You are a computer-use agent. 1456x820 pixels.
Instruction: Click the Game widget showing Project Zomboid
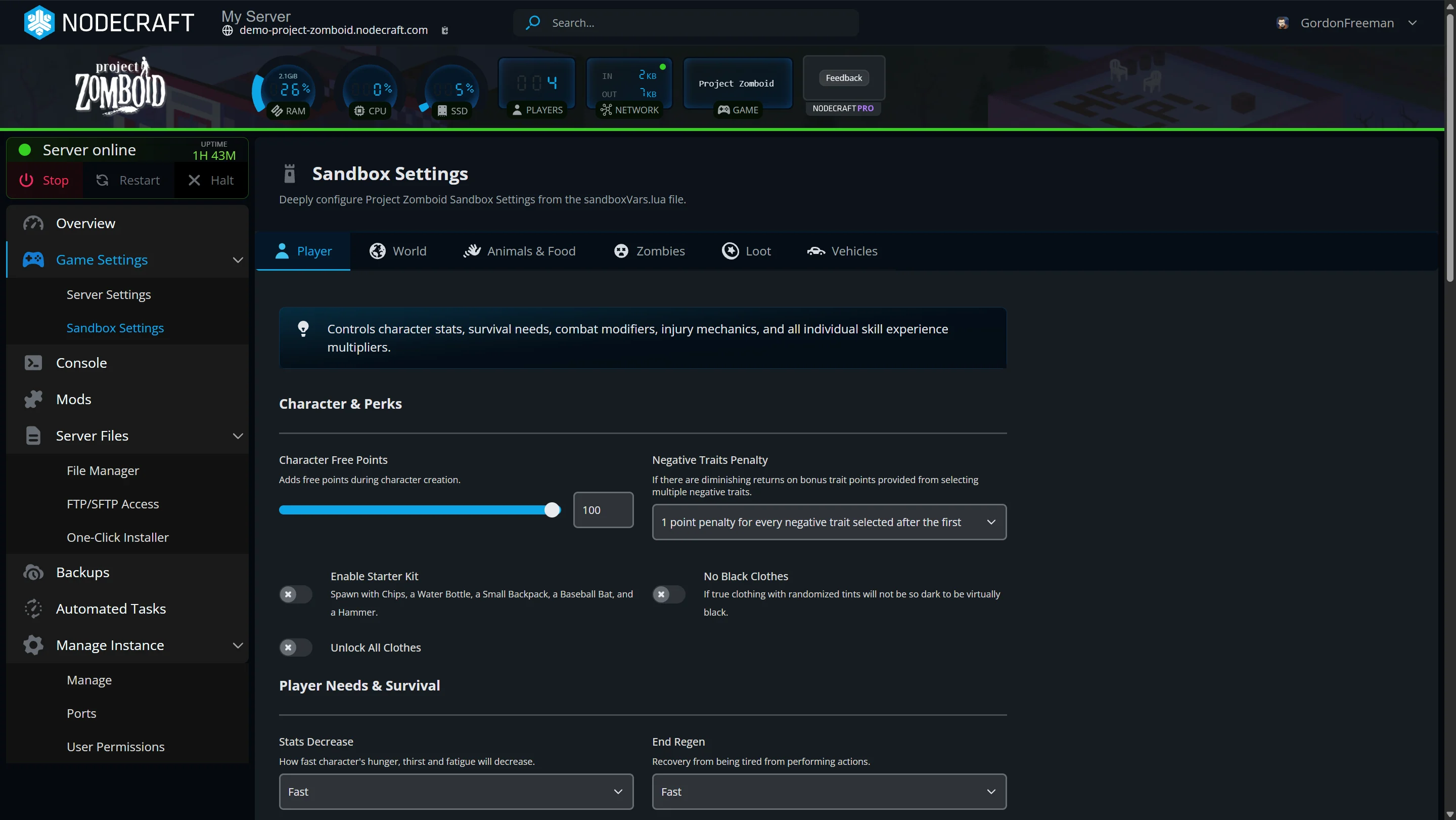point(738,87)
